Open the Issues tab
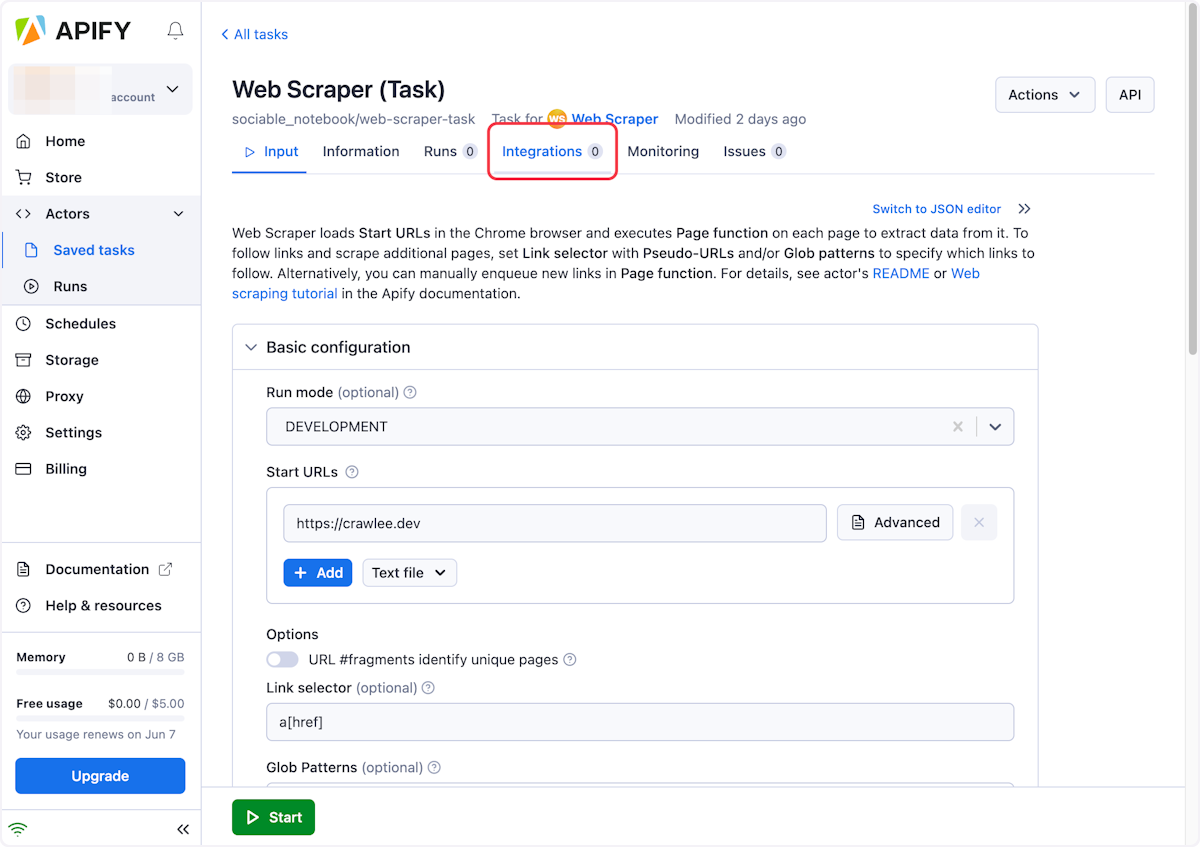1200x847 pixels. pyautogui.click(x=755, y=152)
